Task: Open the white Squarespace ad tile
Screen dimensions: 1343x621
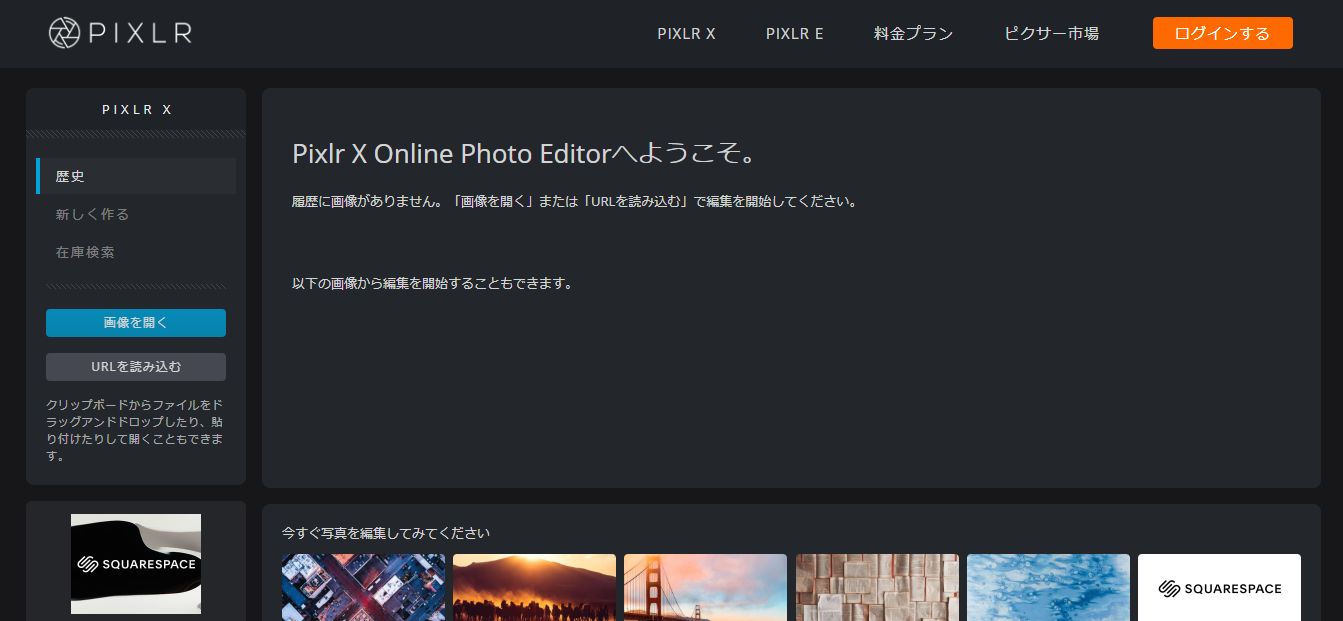Action: 1219,588
